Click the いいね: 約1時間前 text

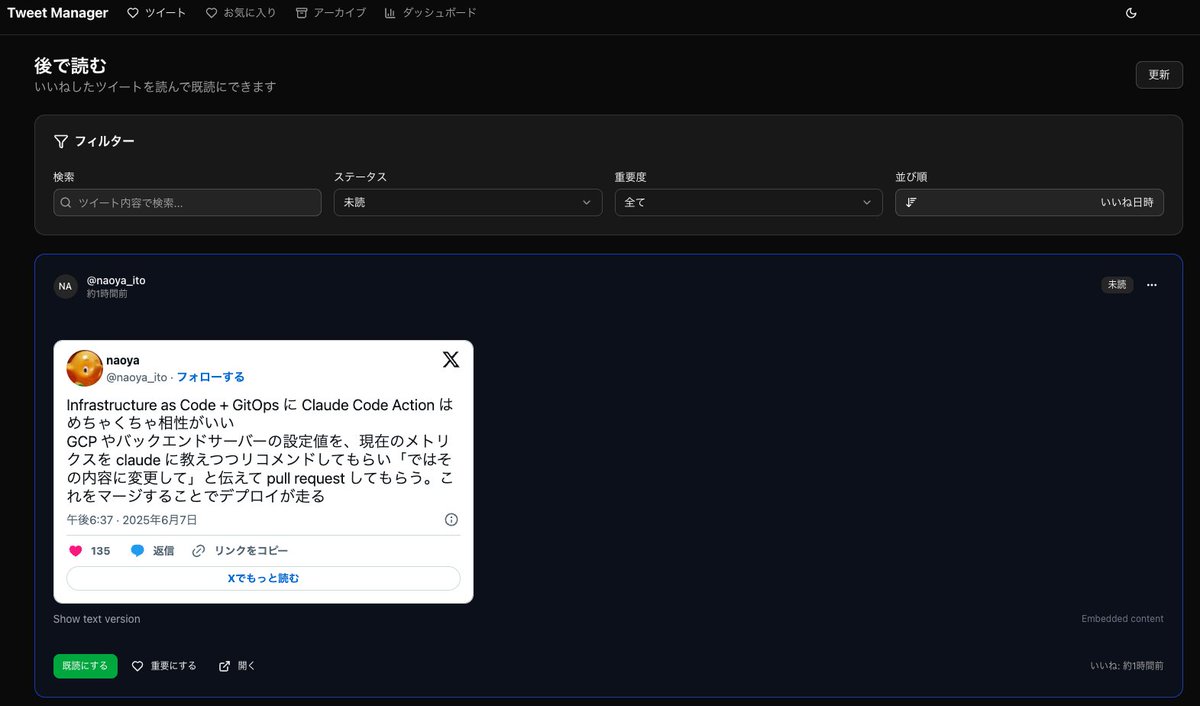tap(1127, 666)
